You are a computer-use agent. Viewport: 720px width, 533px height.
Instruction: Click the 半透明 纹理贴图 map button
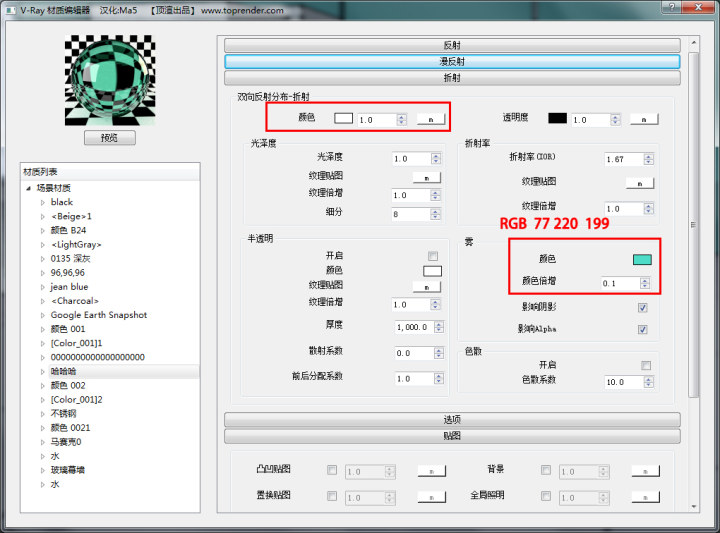[x=427, y=287]
